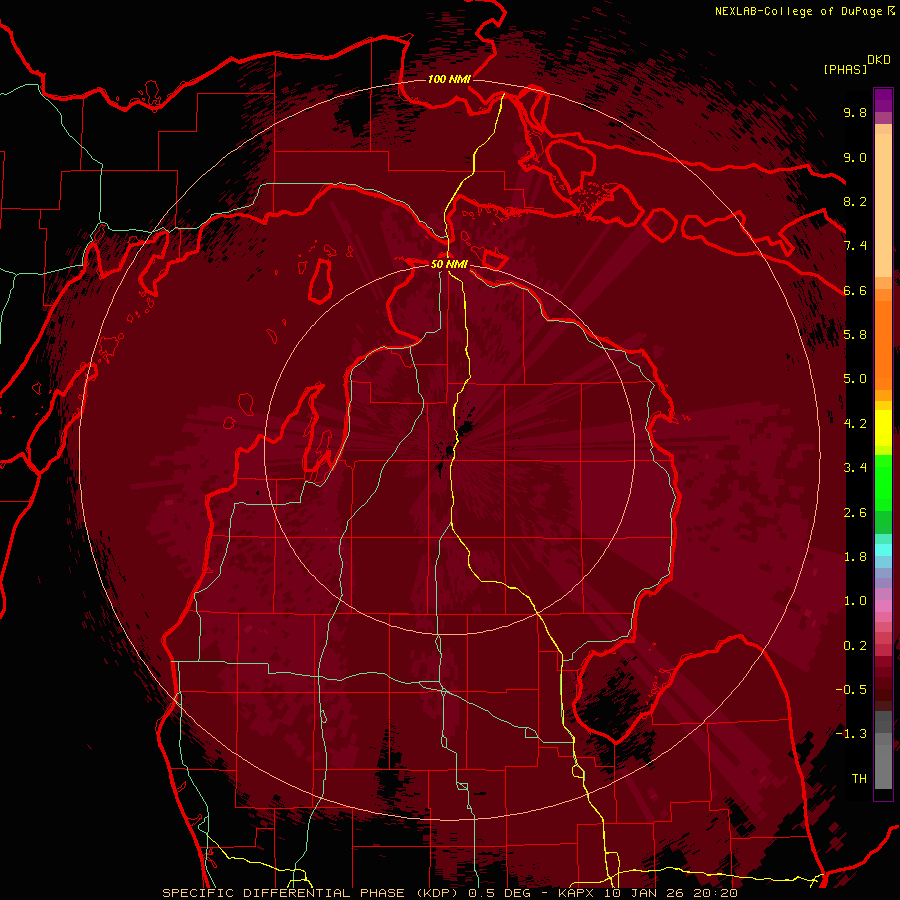Click the 0.2 scale value
The image size is (900, 900).
pos(855,646)
